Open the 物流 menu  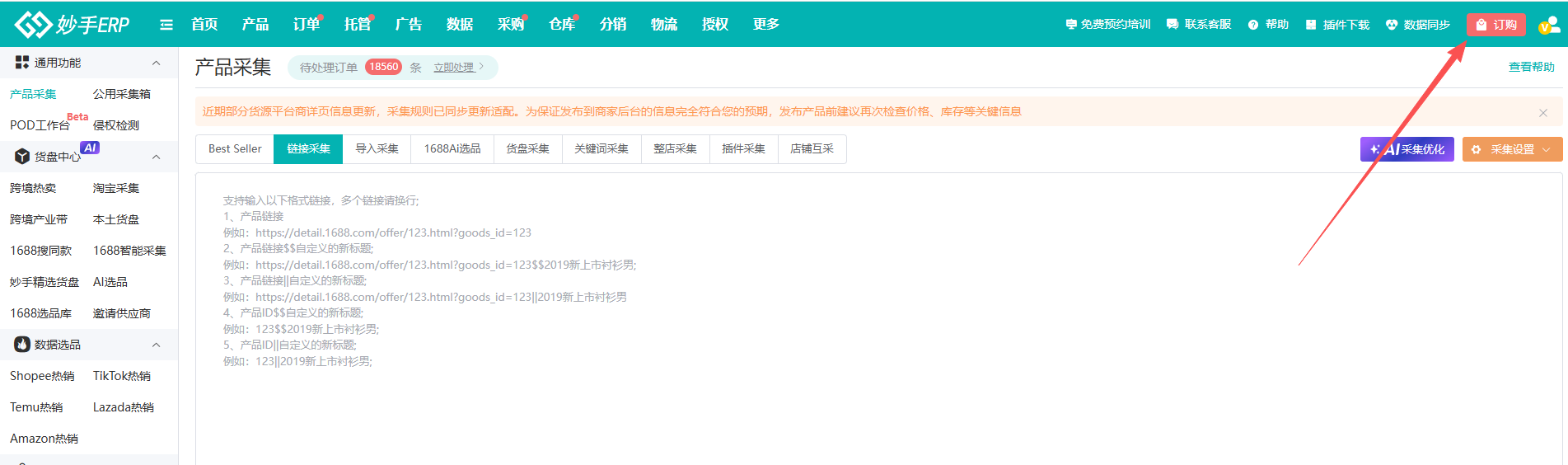(664, 24)
